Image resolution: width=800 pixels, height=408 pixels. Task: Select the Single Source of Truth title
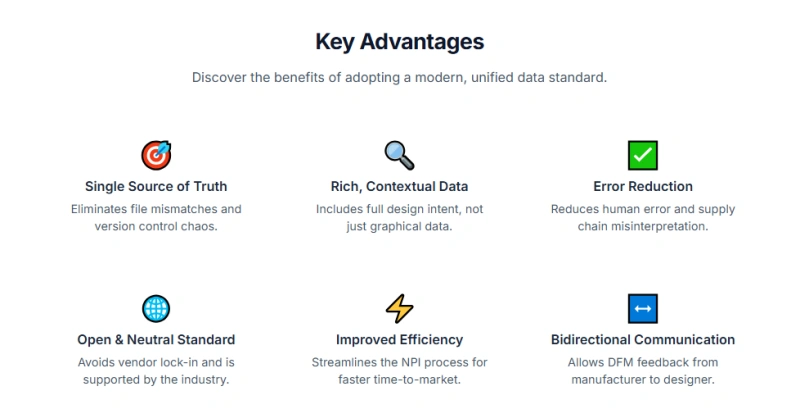156,186
